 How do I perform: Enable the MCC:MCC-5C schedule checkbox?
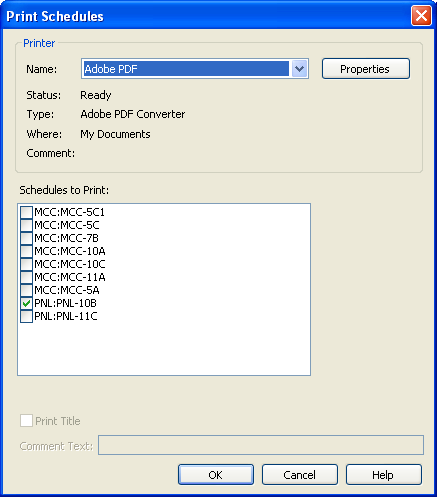coord(26,225)
